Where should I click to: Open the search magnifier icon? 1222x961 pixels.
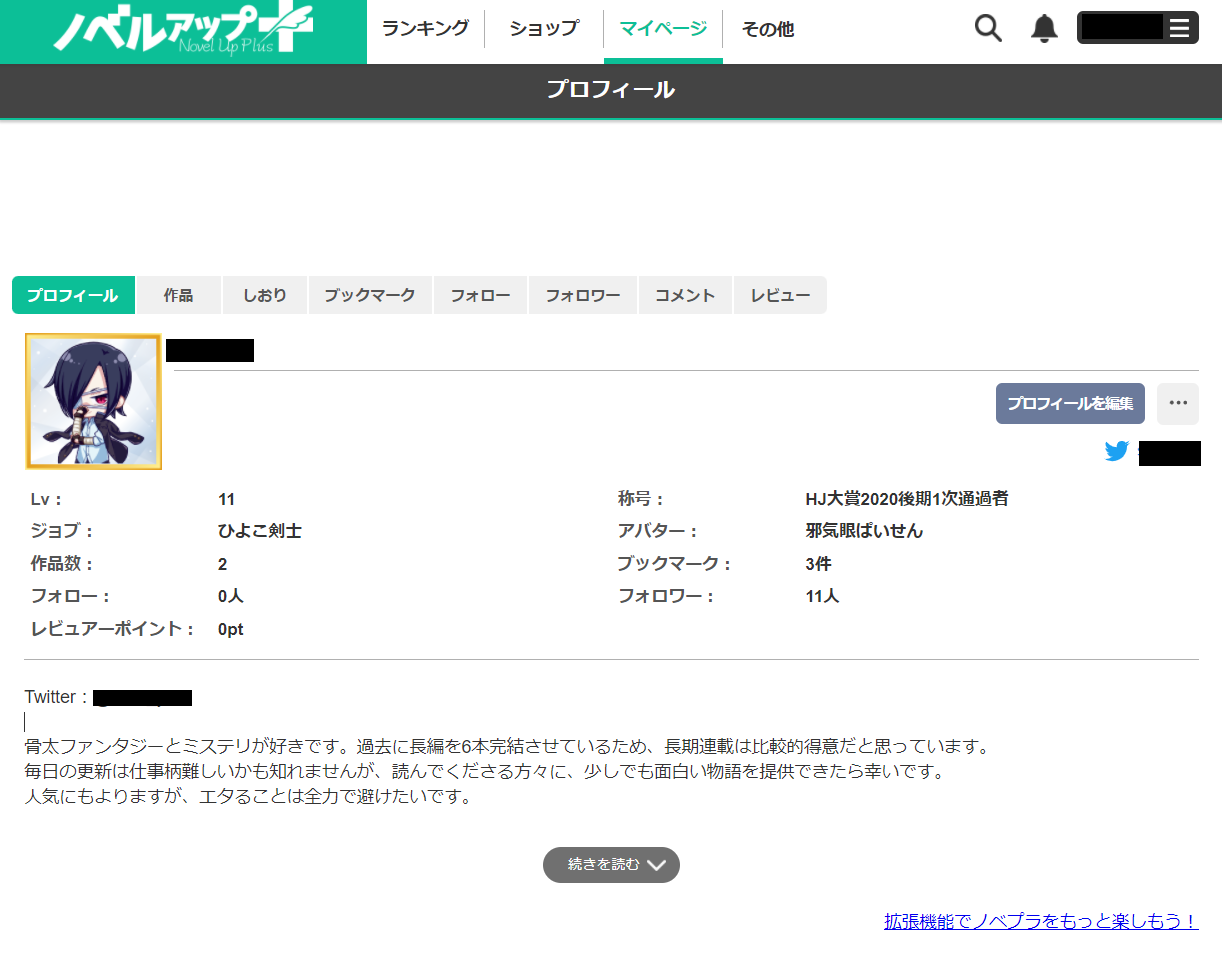pyautogui.click(x=988, y=28)
